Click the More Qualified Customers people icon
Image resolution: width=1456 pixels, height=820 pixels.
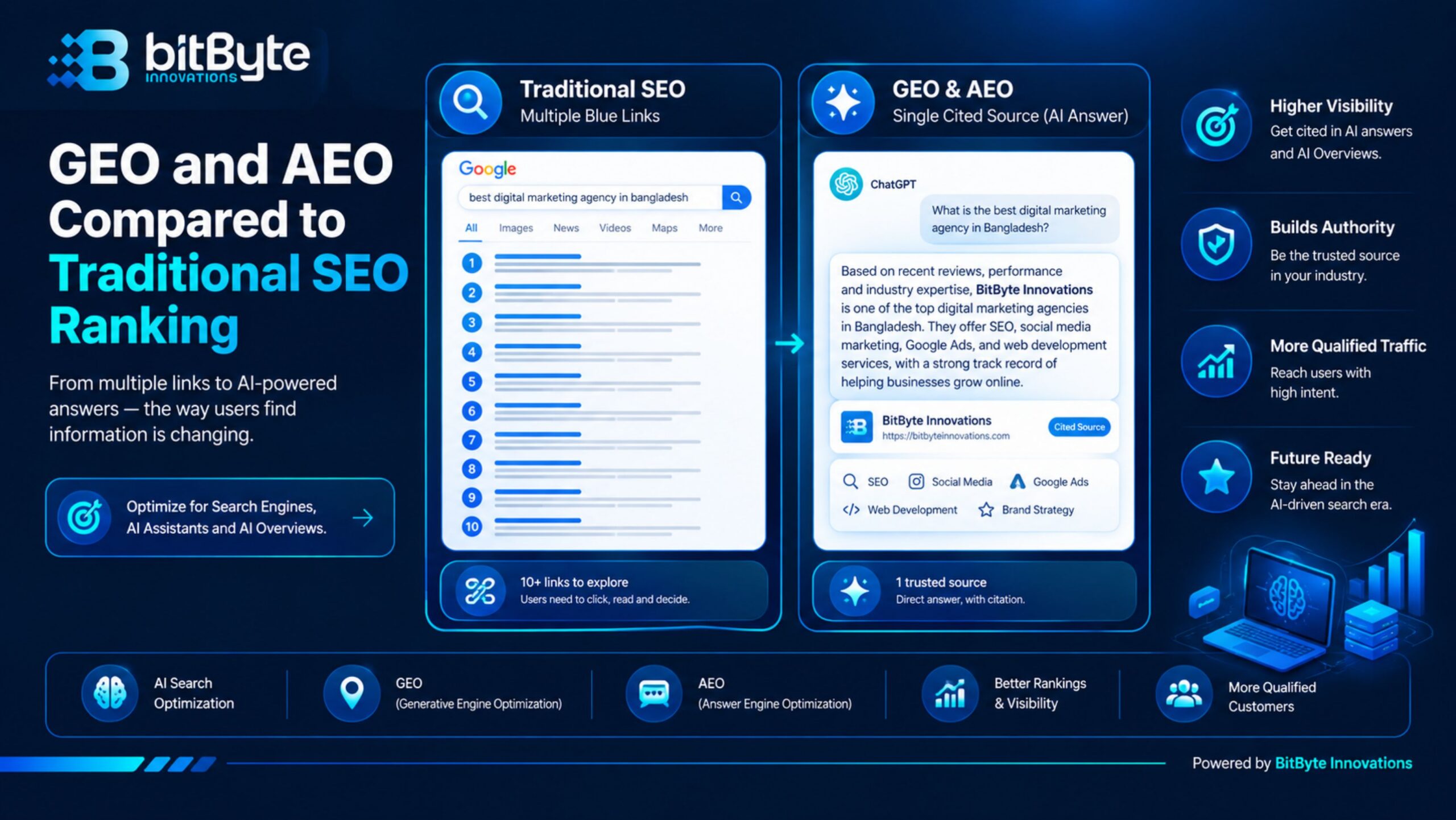(1184, 693)
